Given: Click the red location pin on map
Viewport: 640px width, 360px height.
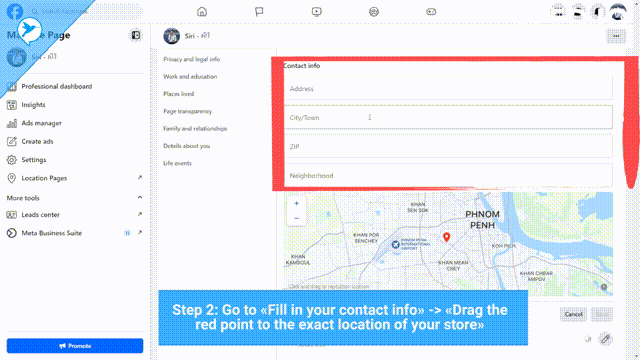Looking at the screenshot, I should 447,237.
